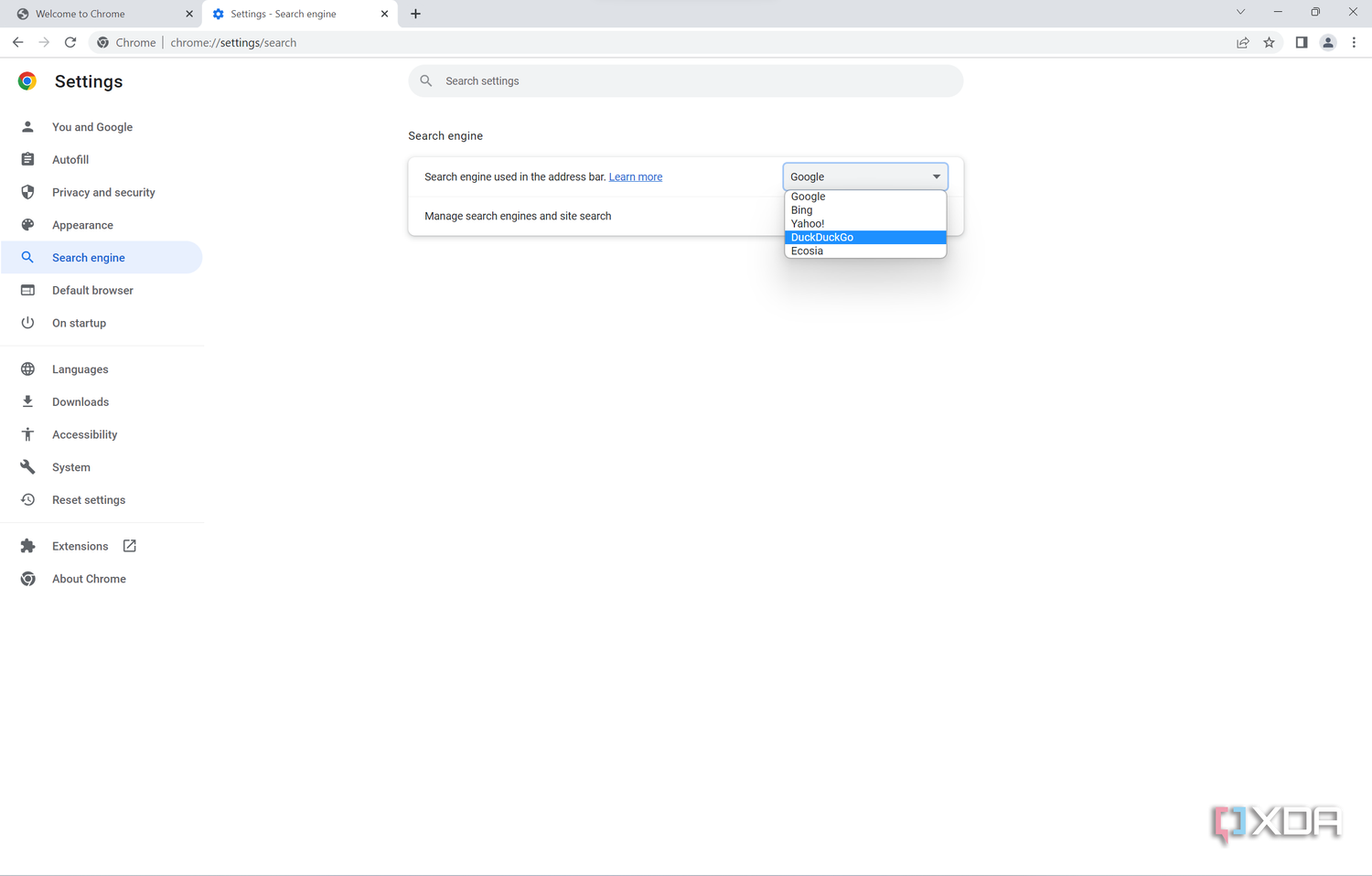
Task: Pick Bing from the search engine options
Action: point(864,210)
